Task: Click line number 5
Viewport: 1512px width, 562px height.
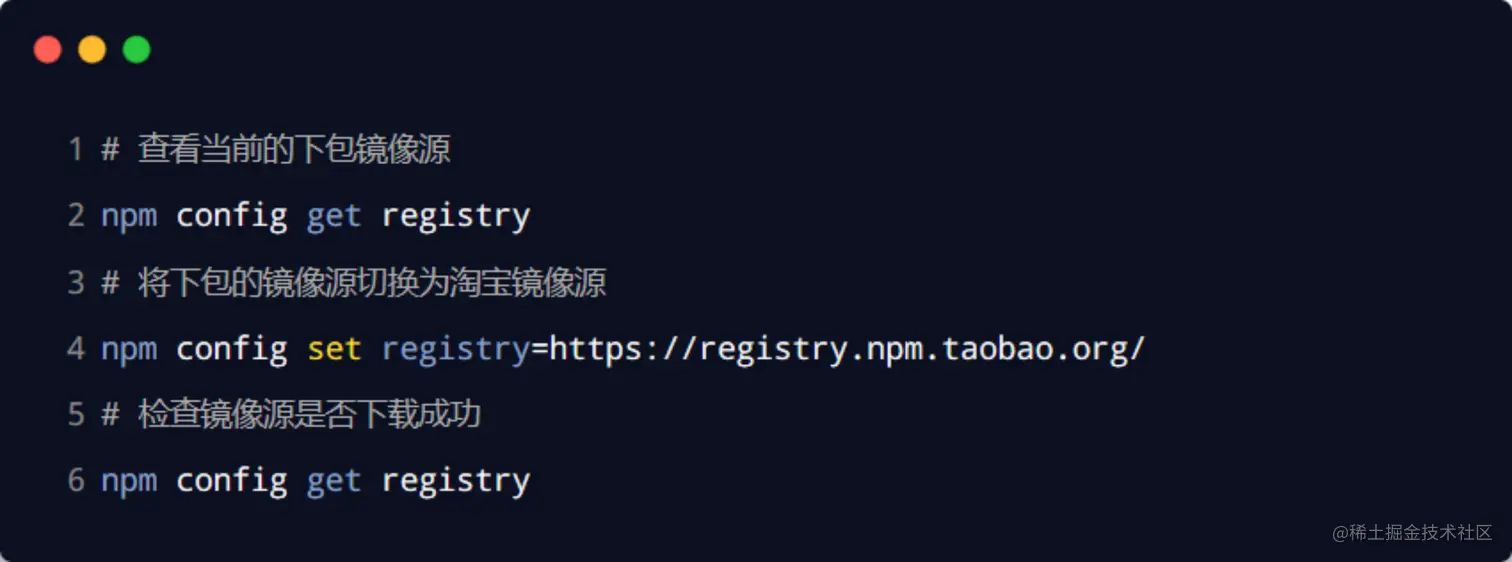Action: (x=76, y=414)
